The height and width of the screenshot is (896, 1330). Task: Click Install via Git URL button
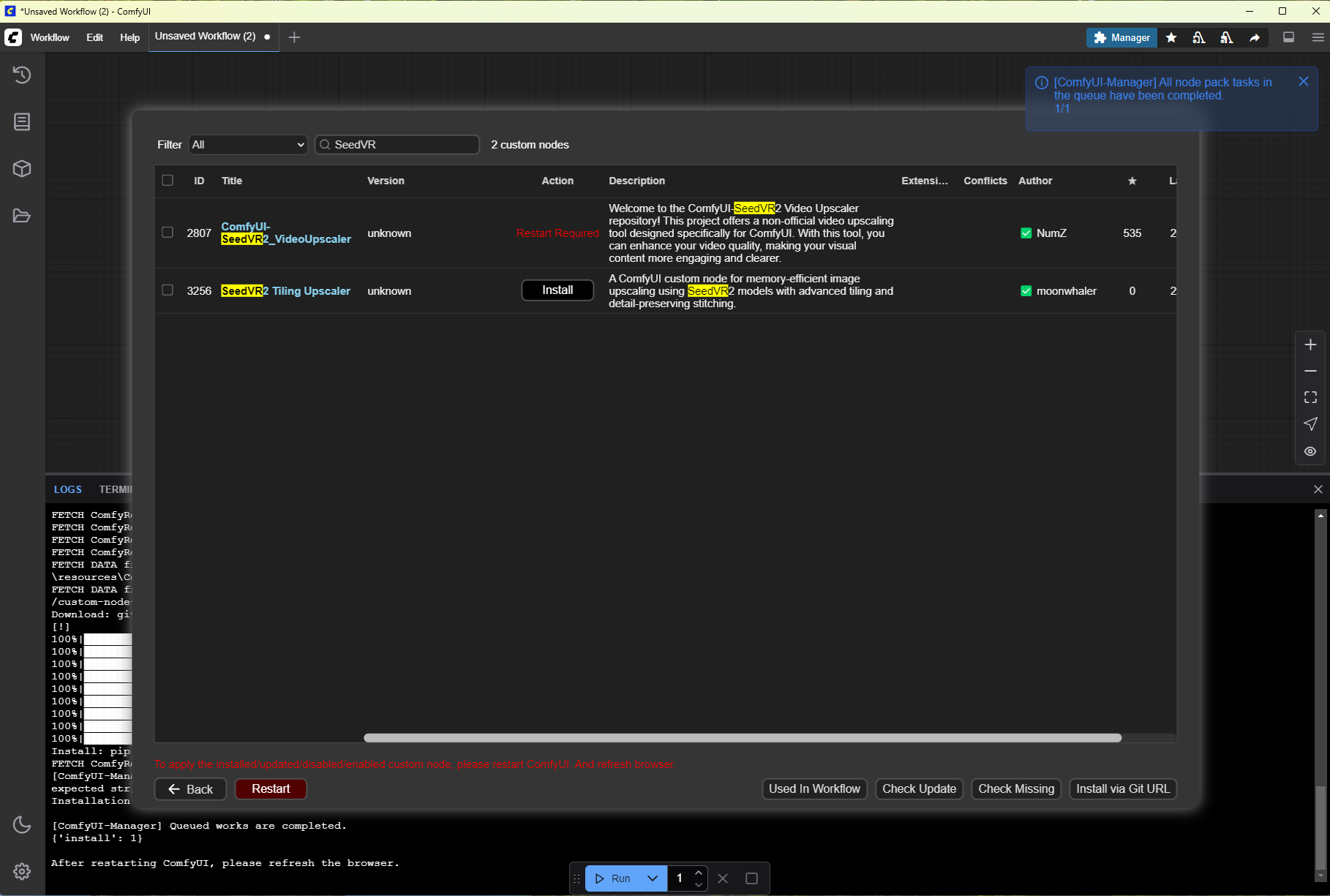1123,789
